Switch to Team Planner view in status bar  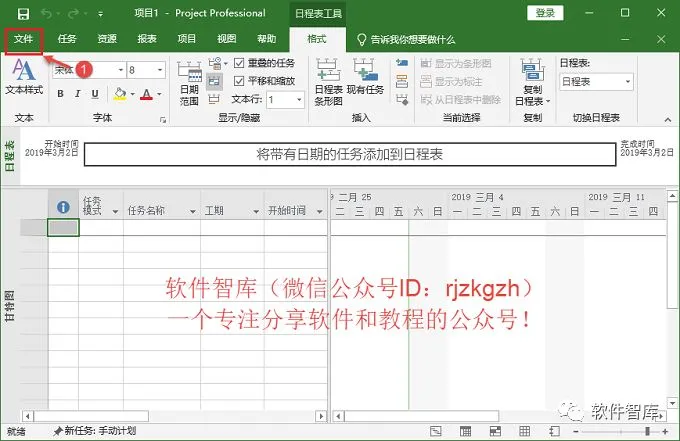[x=495, y=431]
